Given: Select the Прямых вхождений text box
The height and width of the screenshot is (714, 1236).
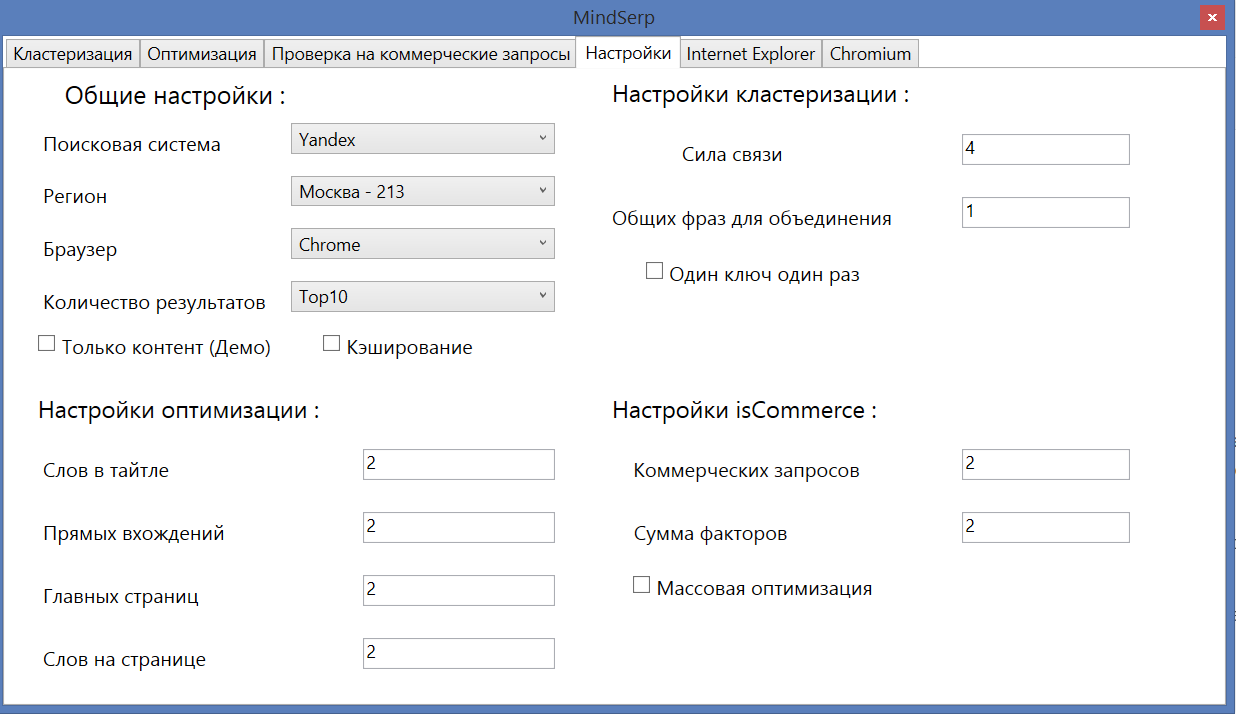Looking at the screenshot, I should click(x=458, y=528).
